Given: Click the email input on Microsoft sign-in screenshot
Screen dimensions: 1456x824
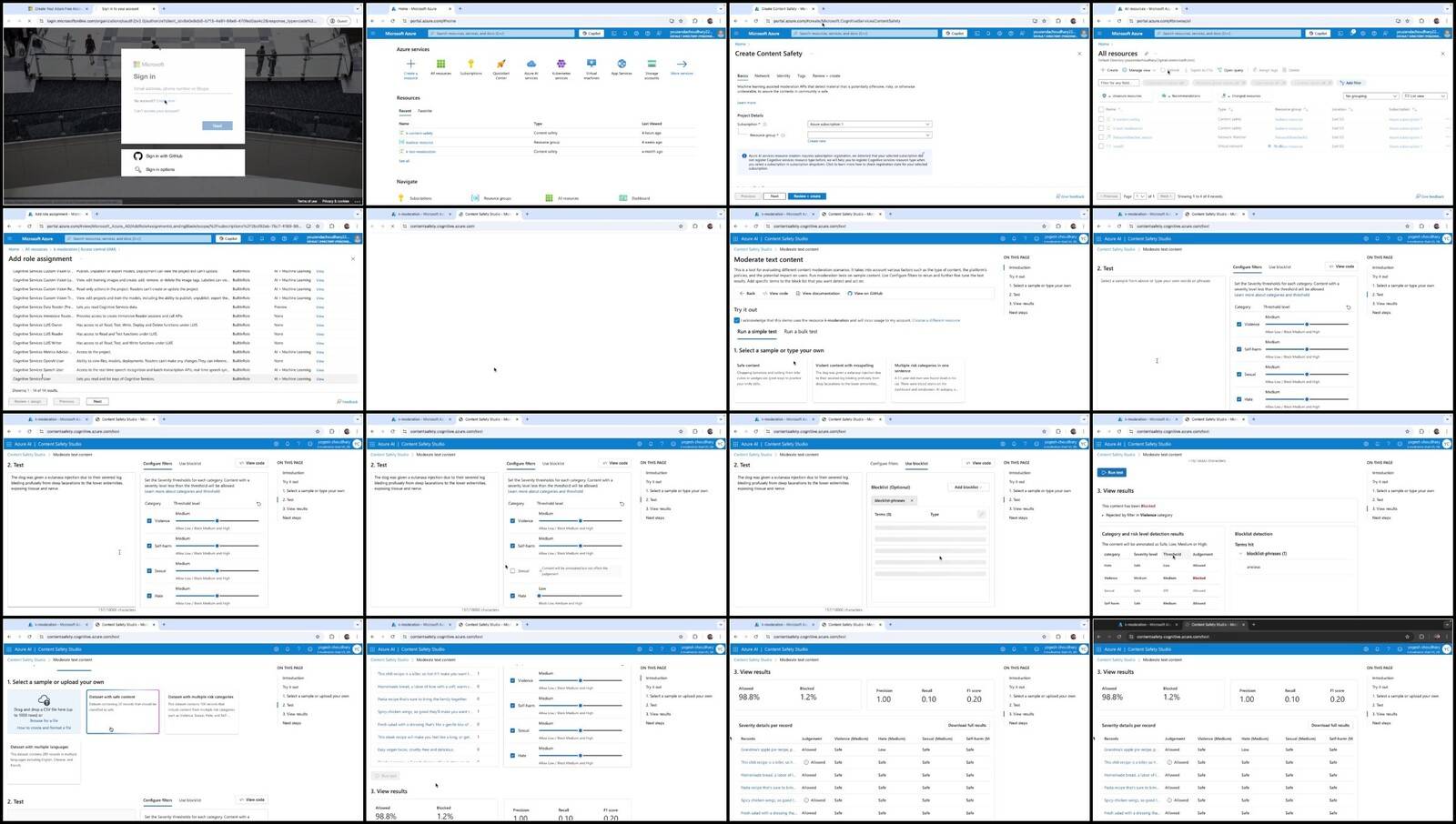Looking at the screenshot, I should [183, 89].
